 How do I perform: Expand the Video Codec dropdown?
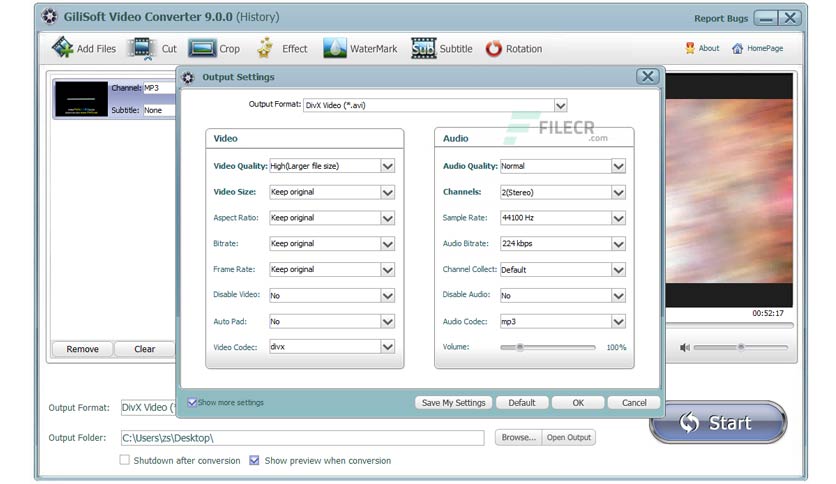point(388,347)
